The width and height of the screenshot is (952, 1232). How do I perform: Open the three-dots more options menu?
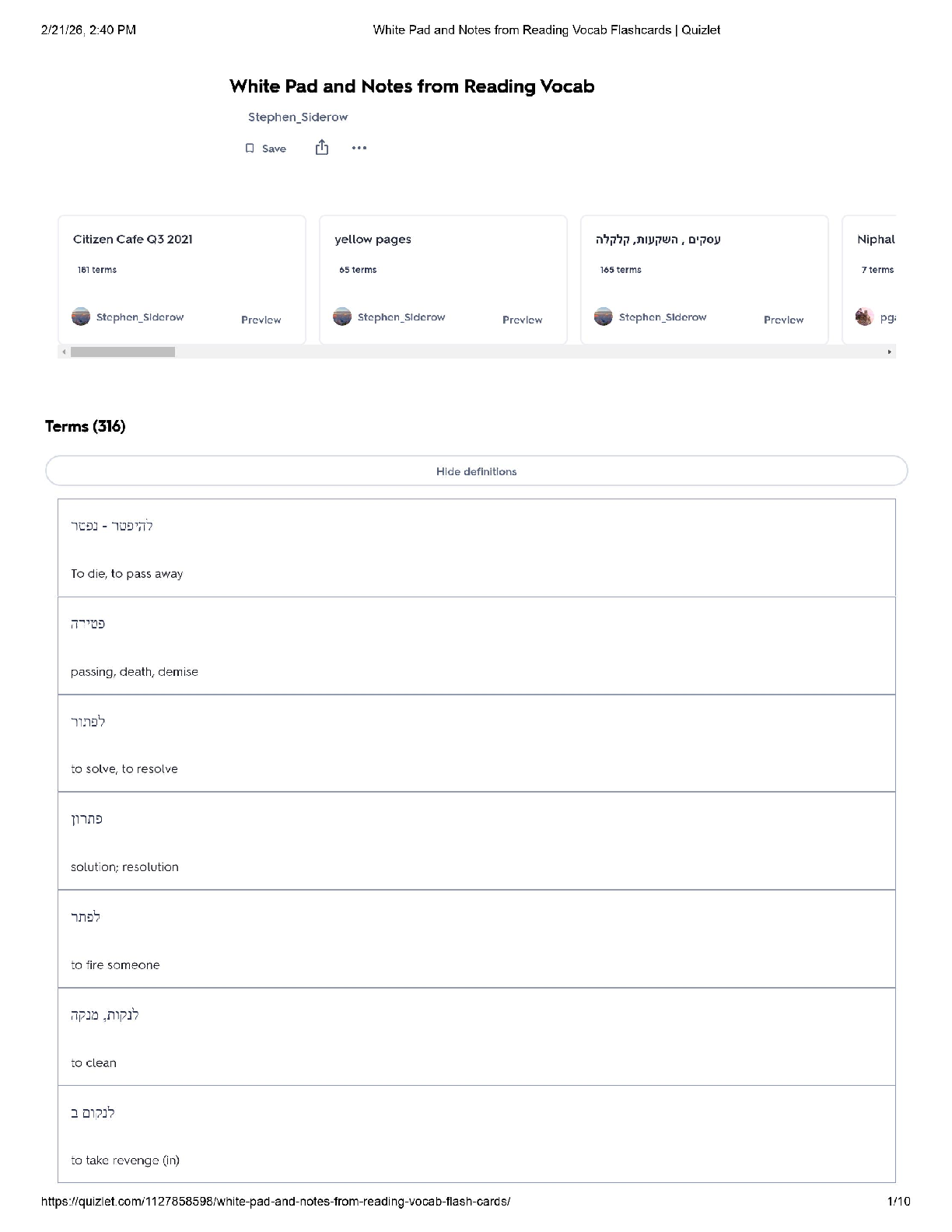point(359,148)
